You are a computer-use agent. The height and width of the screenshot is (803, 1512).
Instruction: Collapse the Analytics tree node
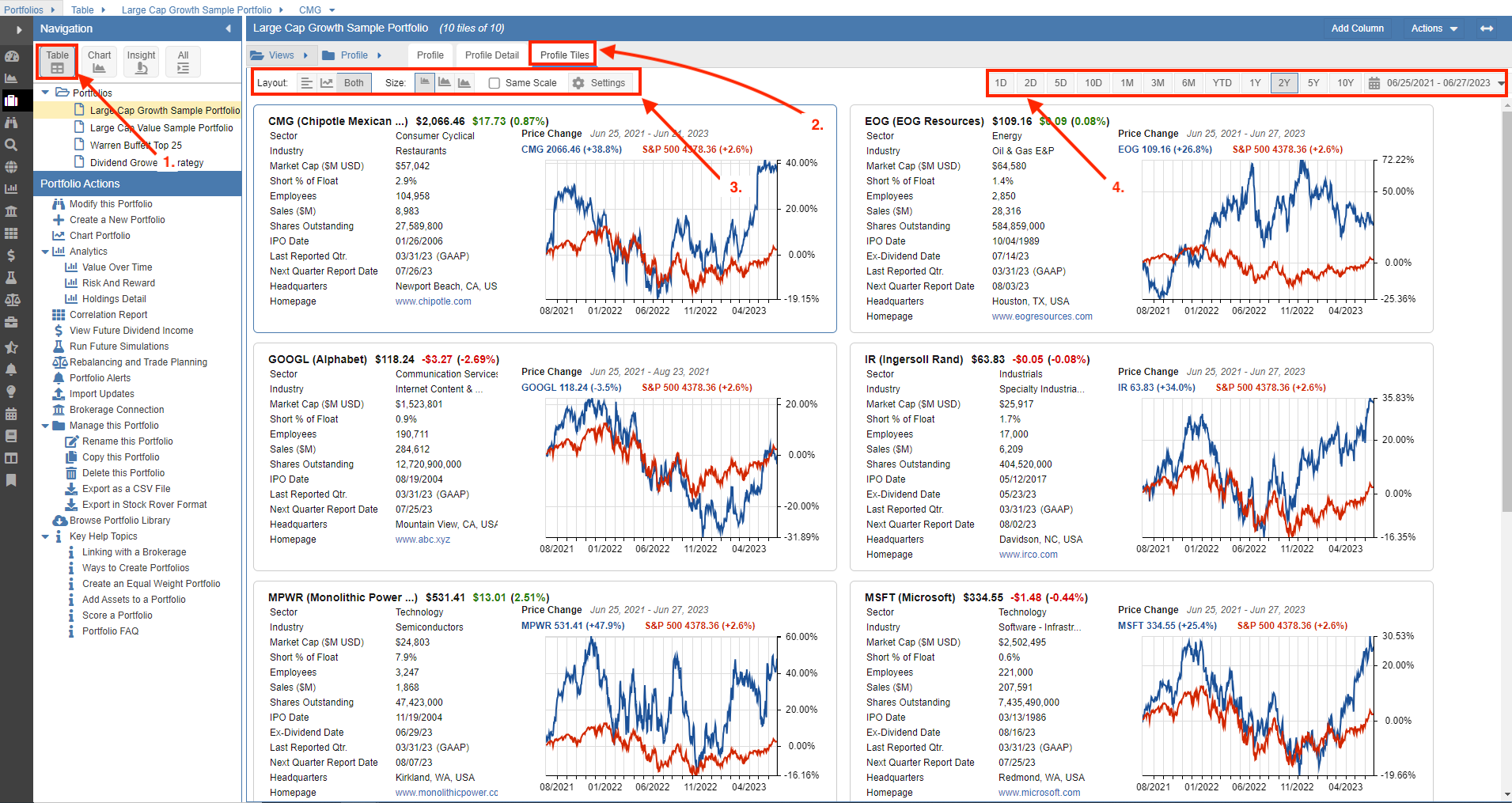[x=45, y=252]
